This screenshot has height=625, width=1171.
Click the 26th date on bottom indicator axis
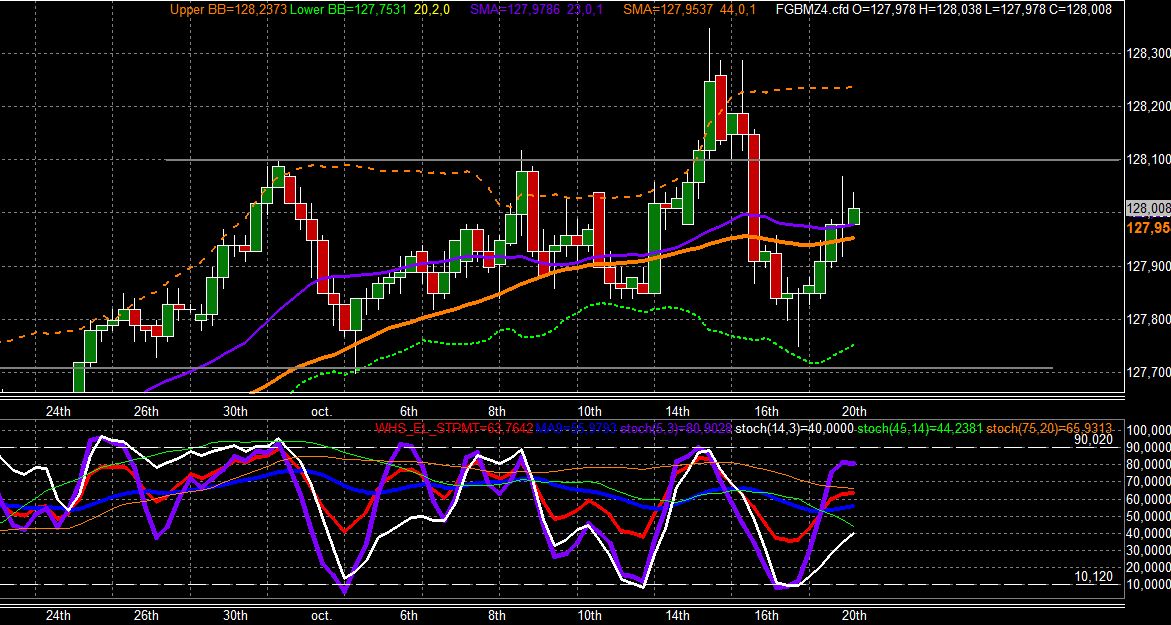pos(146,616)
